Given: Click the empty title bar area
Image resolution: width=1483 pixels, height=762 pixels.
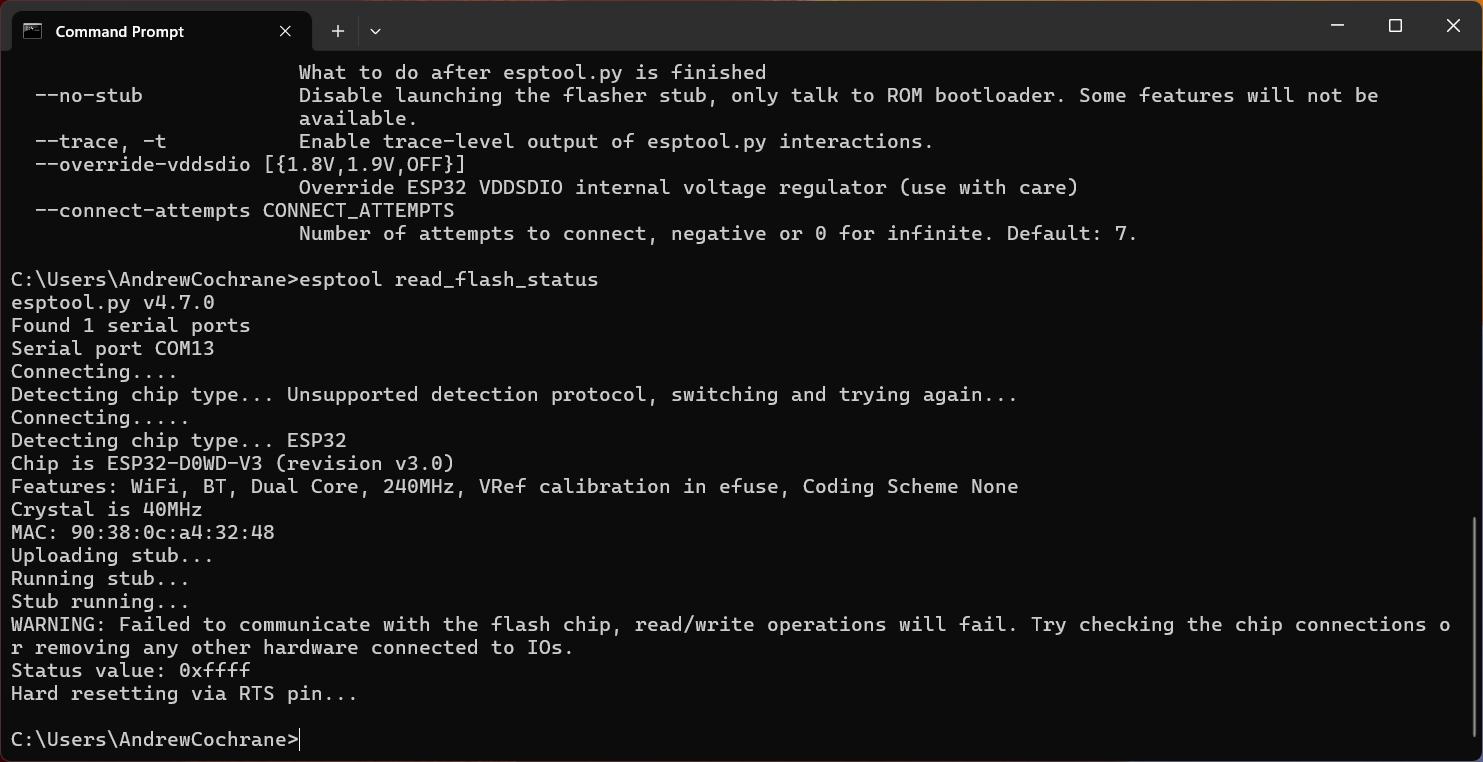Looking at the screenshot, I should (800, 26).
